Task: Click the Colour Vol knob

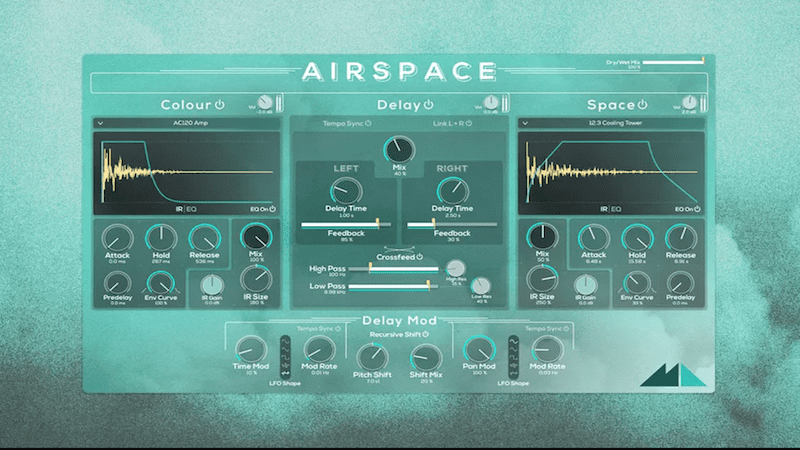Action: pyautogui.click(x=264, y=102)
